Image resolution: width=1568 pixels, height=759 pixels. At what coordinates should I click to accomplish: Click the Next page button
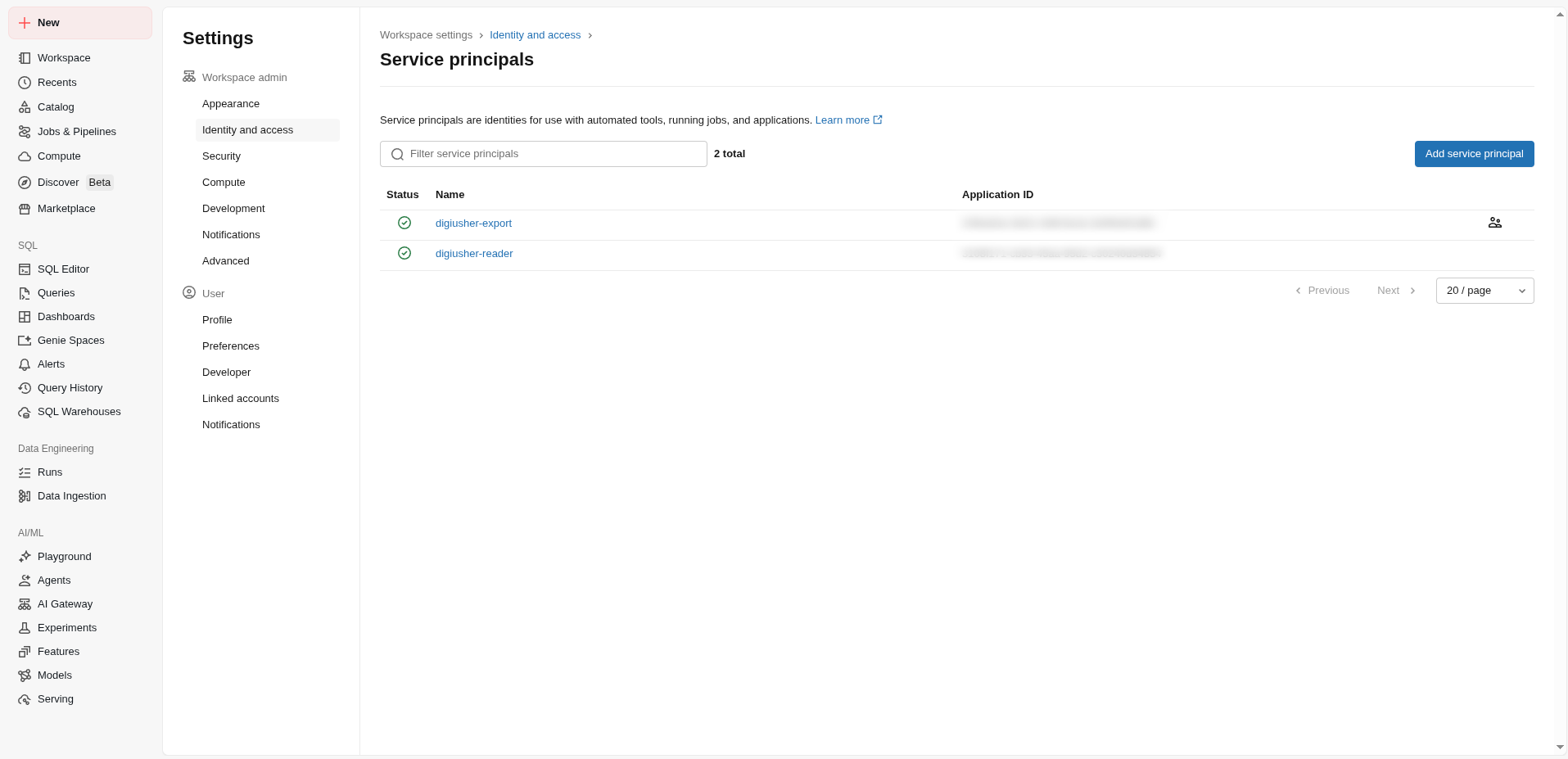(1396, 291)
